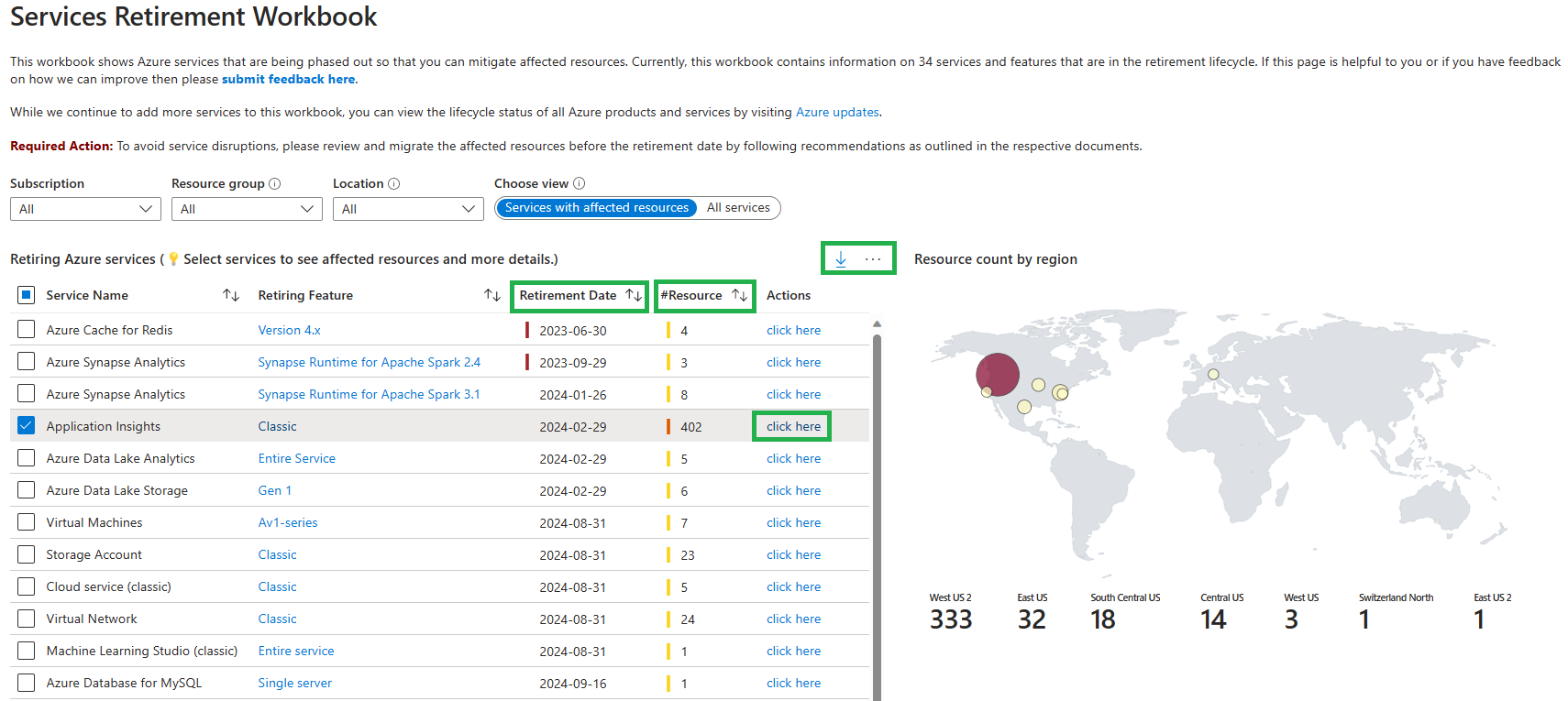Switch to All services view

(738, 208)
